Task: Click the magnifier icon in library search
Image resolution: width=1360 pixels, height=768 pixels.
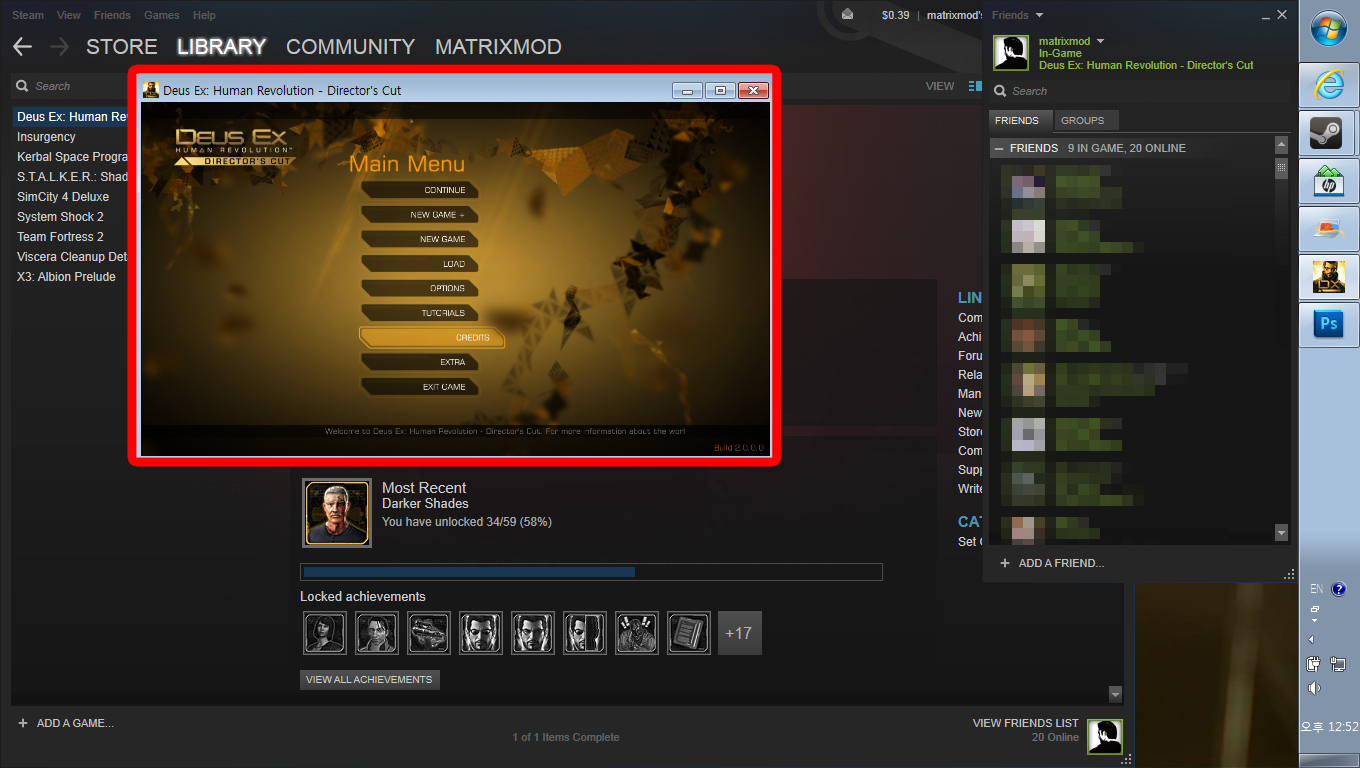Action: (x=22, y=86)
